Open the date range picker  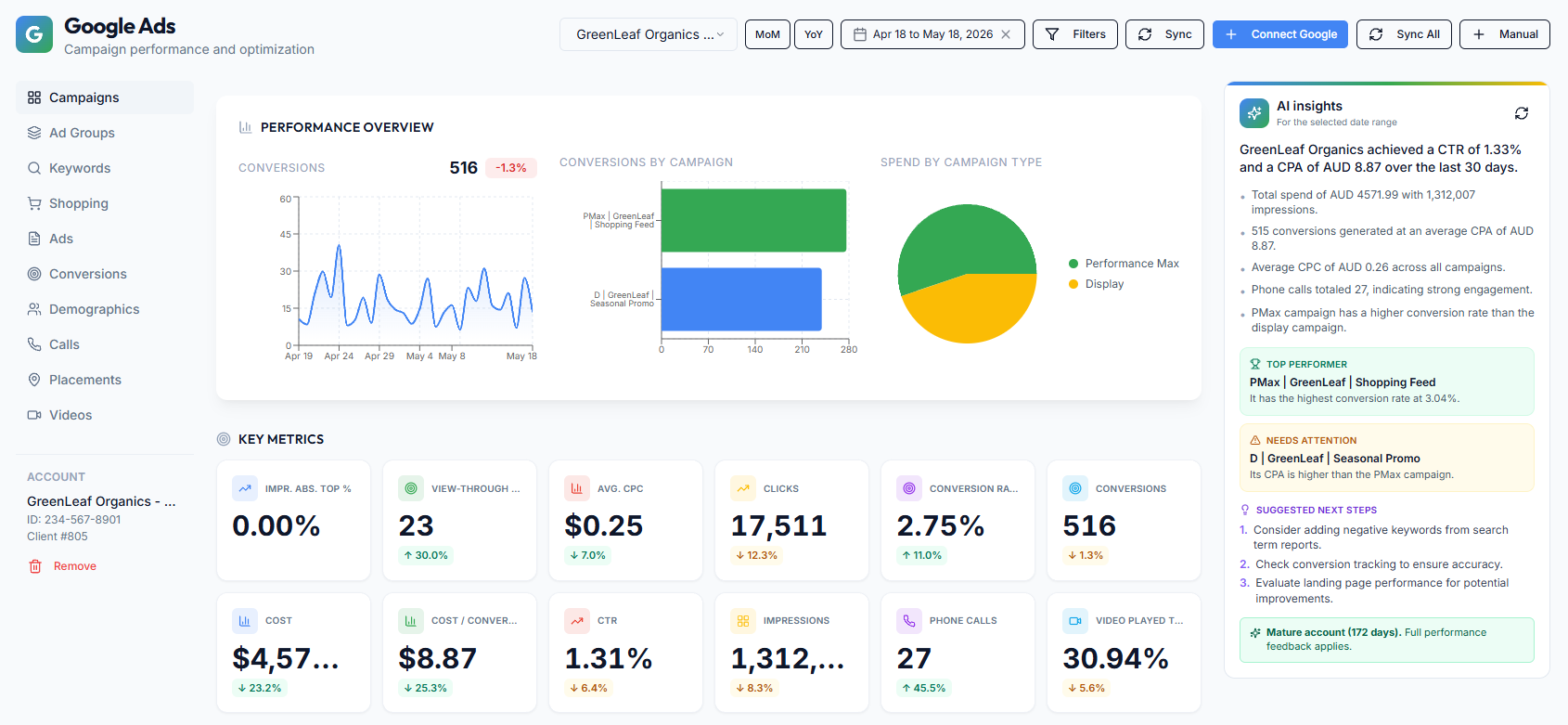(x=932, y=34)
